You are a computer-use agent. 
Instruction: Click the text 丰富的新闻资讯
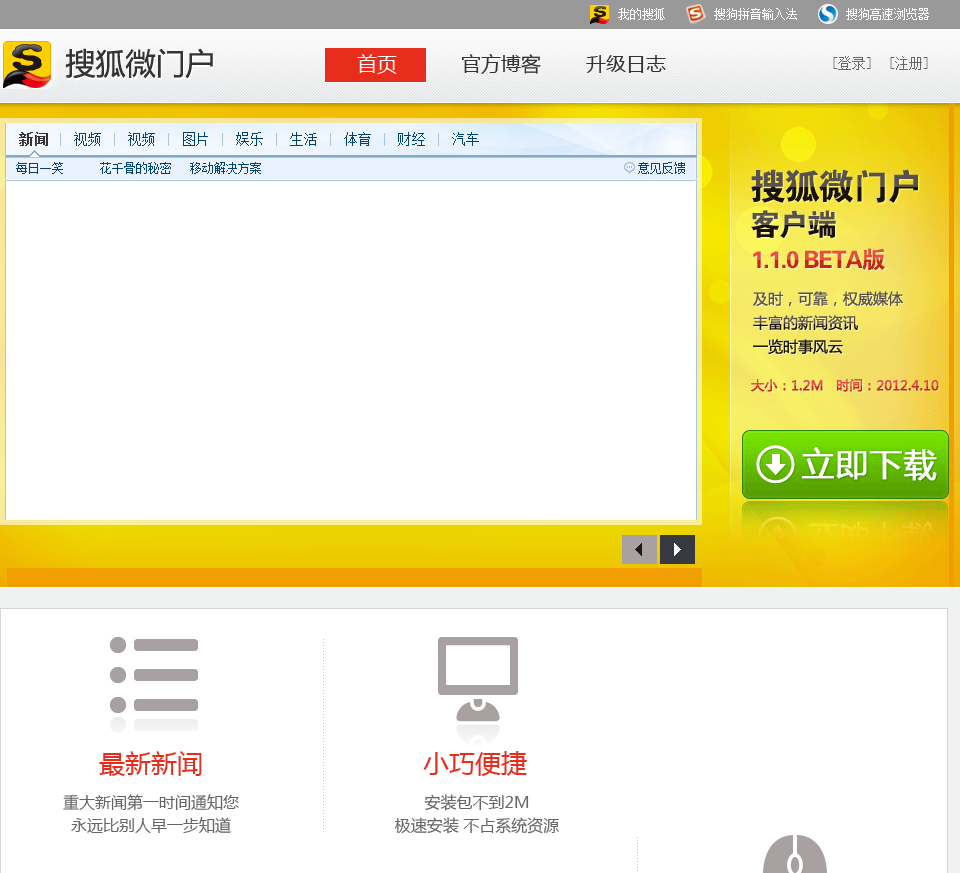click(x=805, y=323)
